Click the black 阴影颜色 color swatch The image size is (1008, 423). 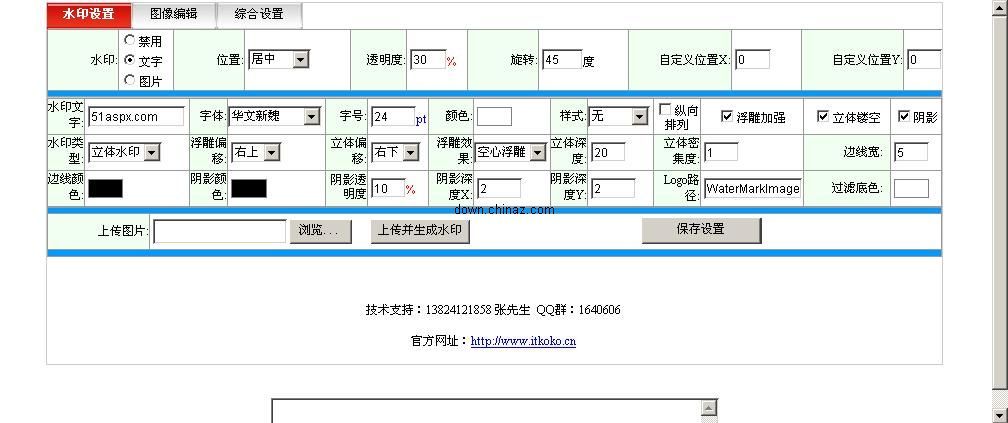pos(249,188)
